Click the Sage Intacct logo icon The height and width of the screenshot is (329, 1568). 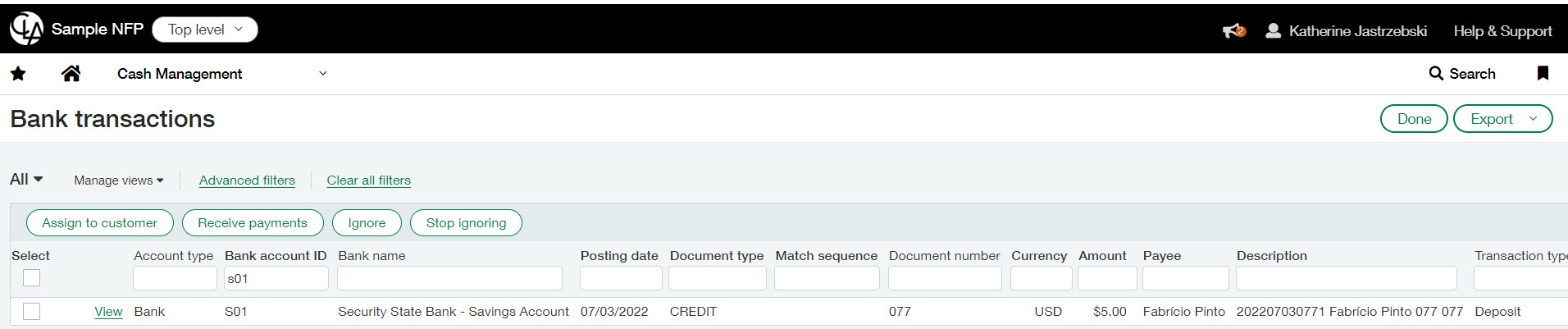click(x=26, y=29)
